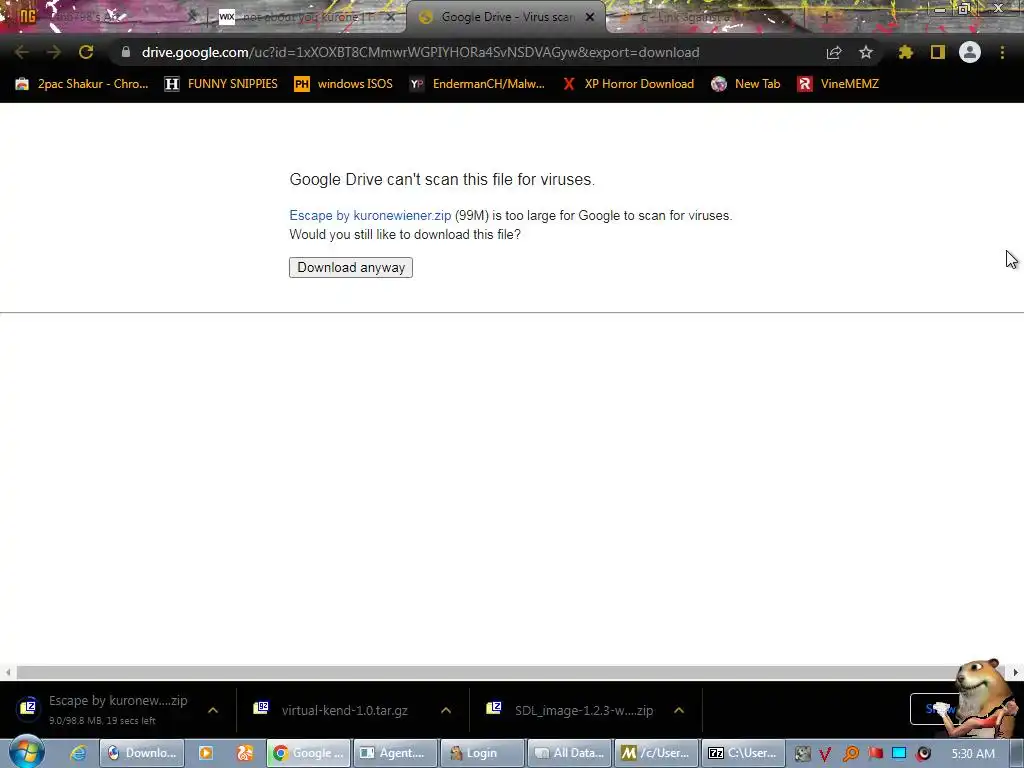Click the SDL_image-1.2.3-w....zip download item

pos(571,710)
